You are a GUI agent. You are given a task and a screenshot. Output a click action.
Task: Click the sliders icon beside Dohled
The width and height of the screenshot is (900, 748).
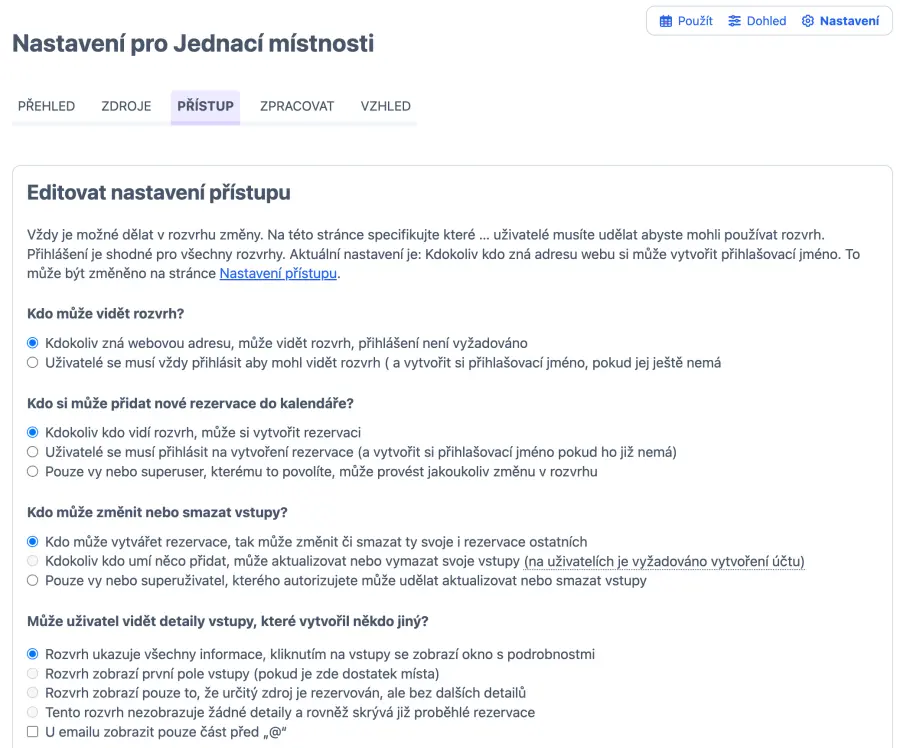735,21
